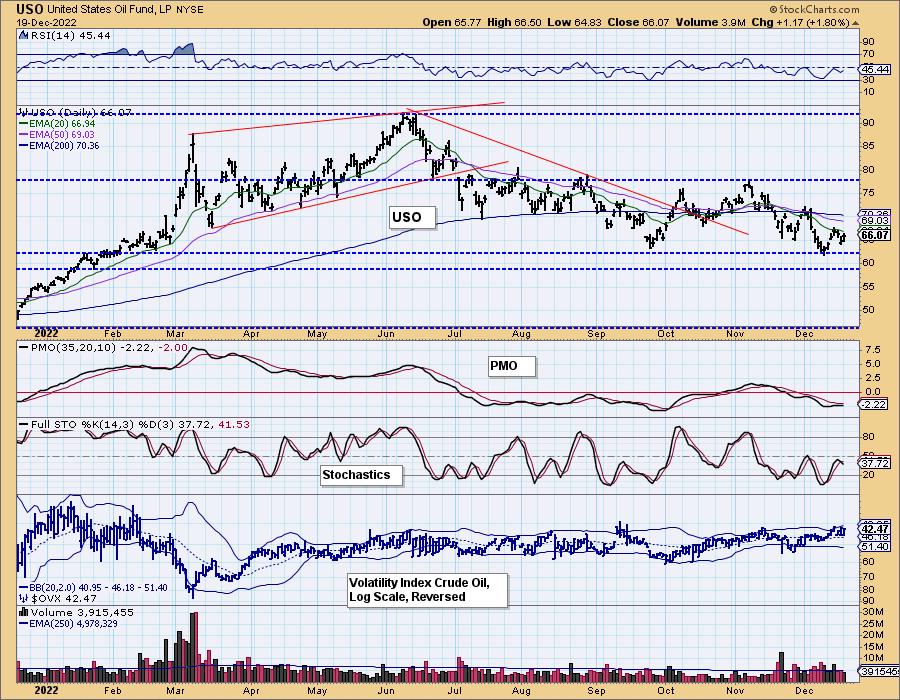Click the candlestick icon before USO (Daily)
900x700 pixels.
[x=24, y=112]
